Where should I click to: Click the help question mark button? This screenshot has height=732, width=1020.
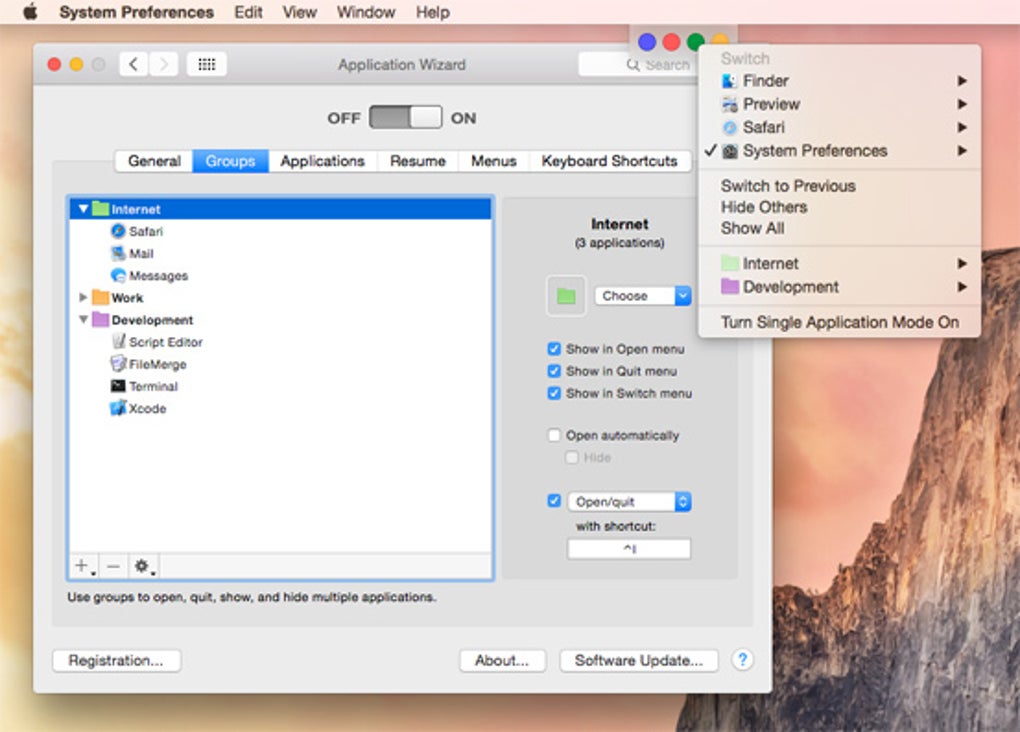pyautogui.click(x=742, y=660)
